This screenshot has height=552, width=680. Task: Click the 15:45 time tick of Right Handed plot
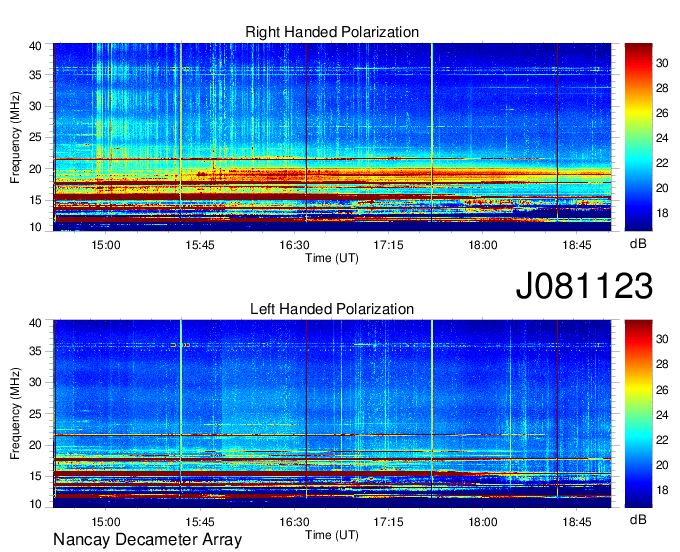click(200, 245)
